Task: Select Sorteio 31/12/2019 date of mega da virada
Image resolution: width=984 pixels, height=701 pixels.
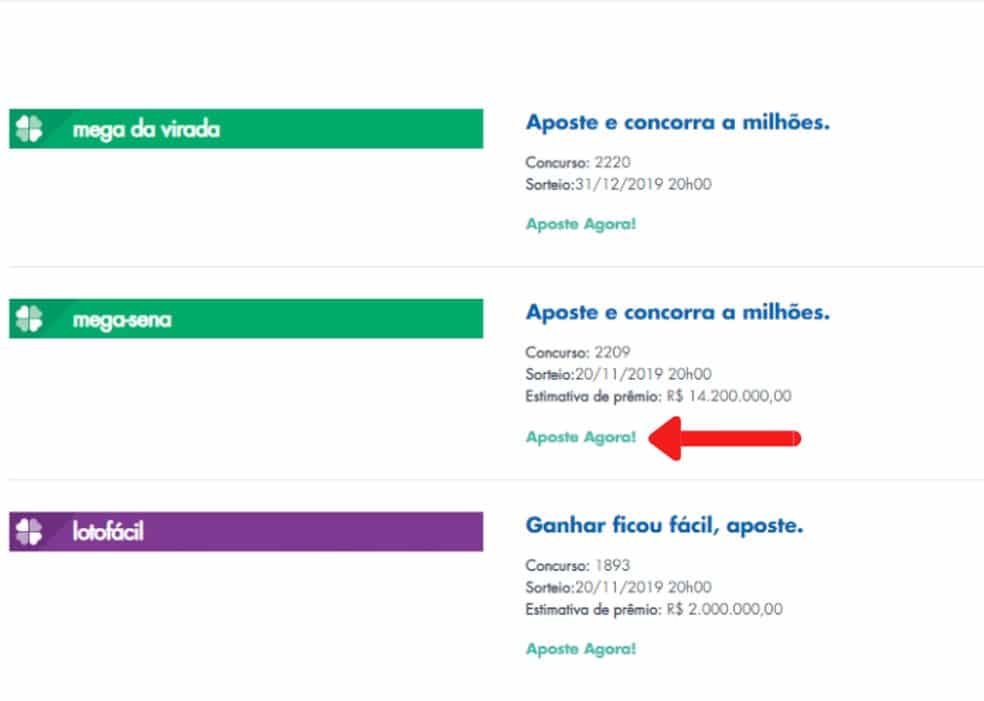Action: [617, 183]
